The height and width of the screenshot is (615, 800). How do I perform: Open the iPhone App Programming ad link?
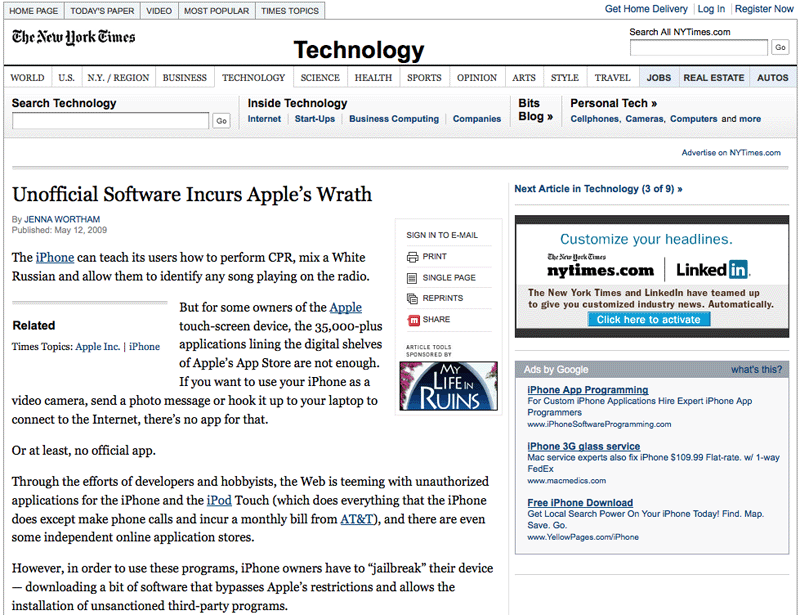pyautogui.click(x=588, y=390)
